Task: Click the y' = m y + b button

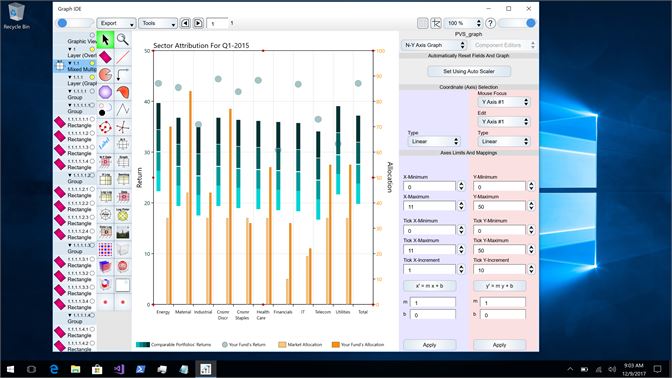Action: [x=499, y=286]
